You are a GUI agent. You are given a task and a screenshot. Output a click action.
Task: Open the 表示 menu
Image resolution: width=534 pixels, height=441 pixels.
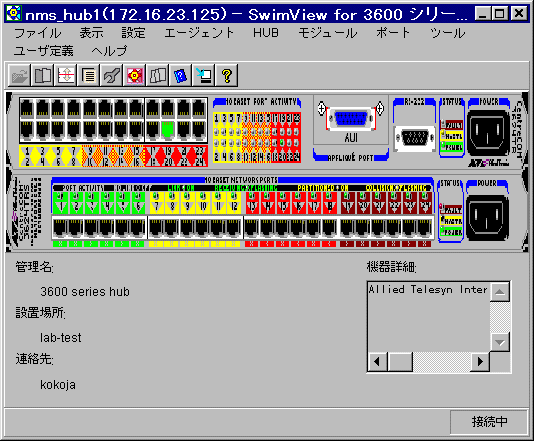pos(91,33)
